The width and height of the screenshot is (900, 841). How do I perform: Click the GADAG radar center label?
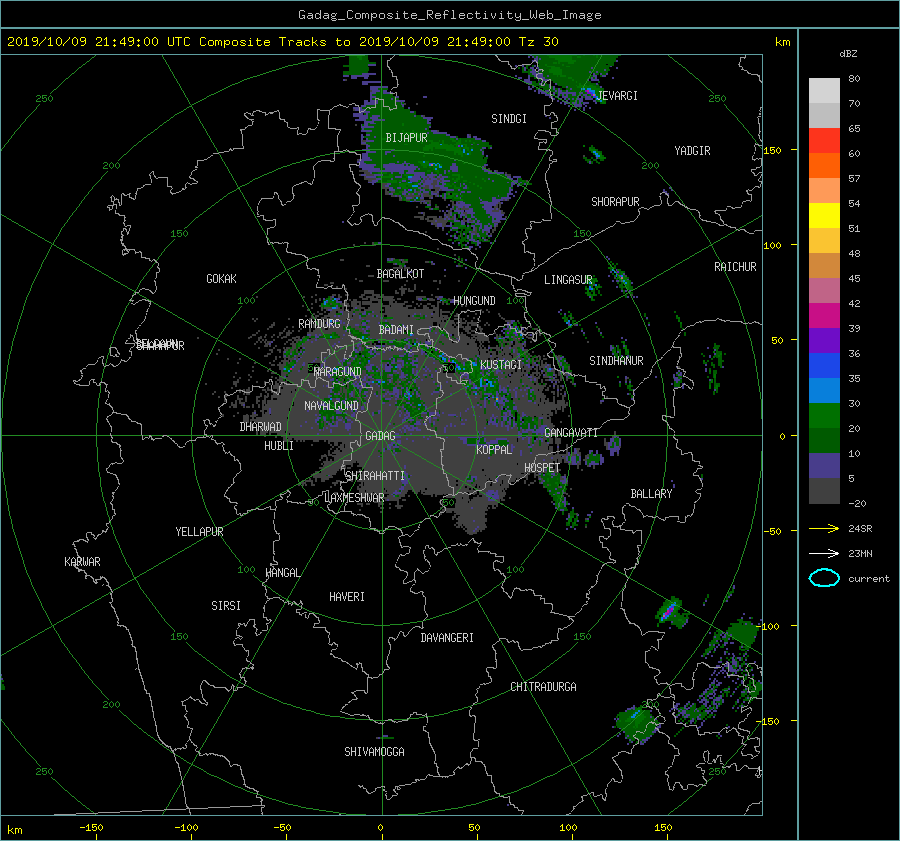tap(380, 436)
